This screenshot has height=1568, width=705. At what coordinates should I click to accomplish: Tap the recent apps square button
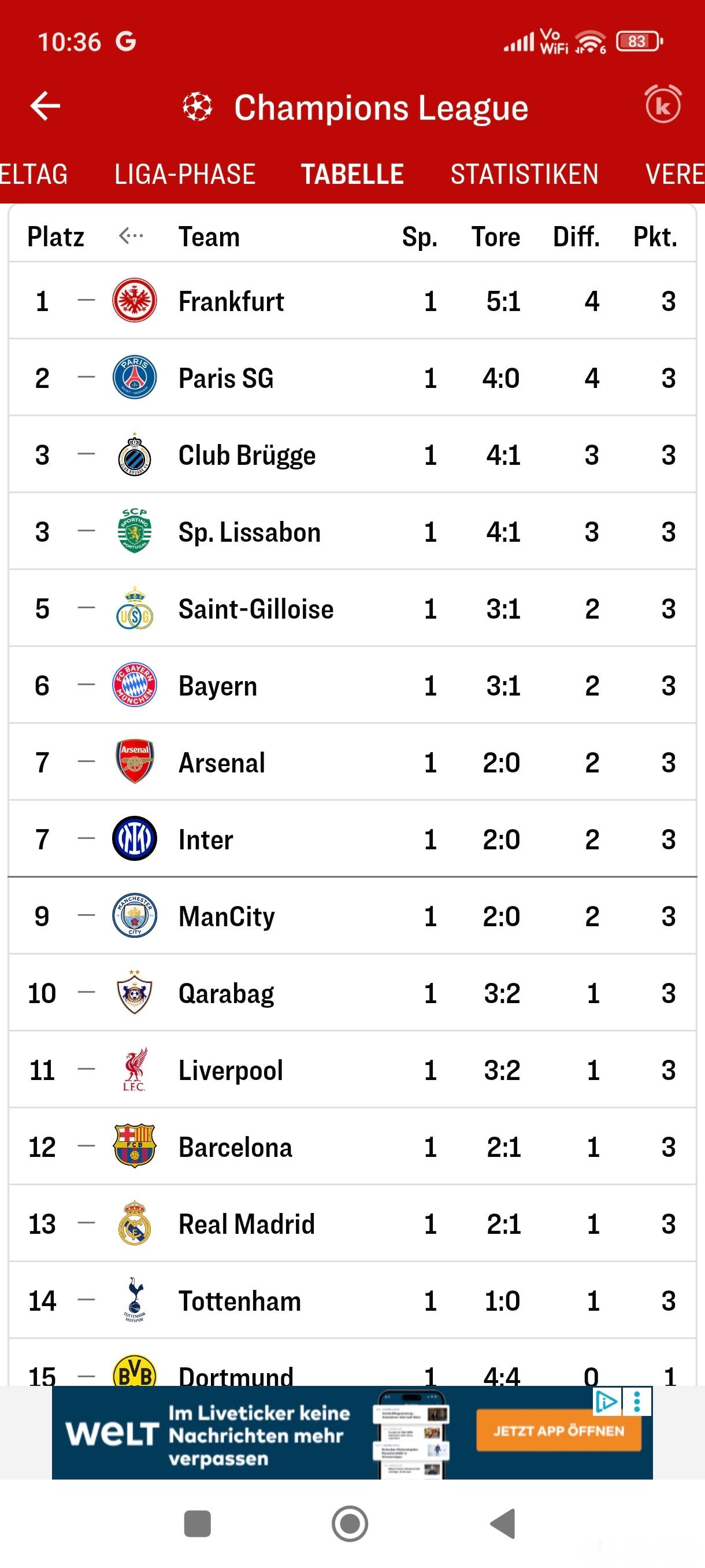click(197, 1523)
